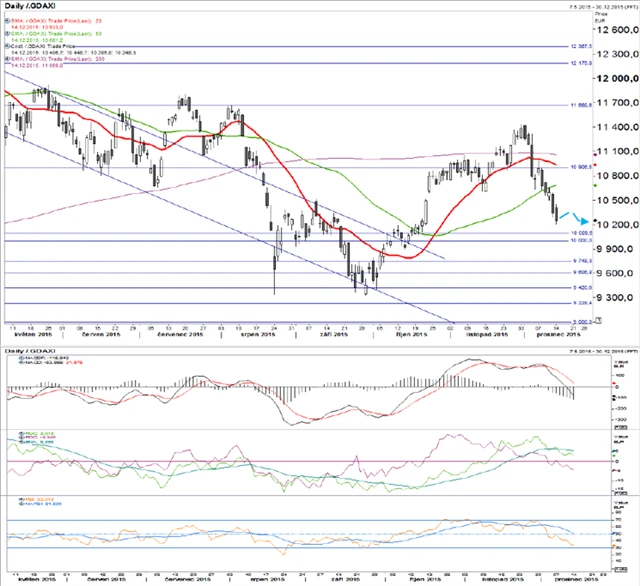Screen dimensions: 640x586
Task: Click the lower chart date range text
Action: tap(604, 351)
